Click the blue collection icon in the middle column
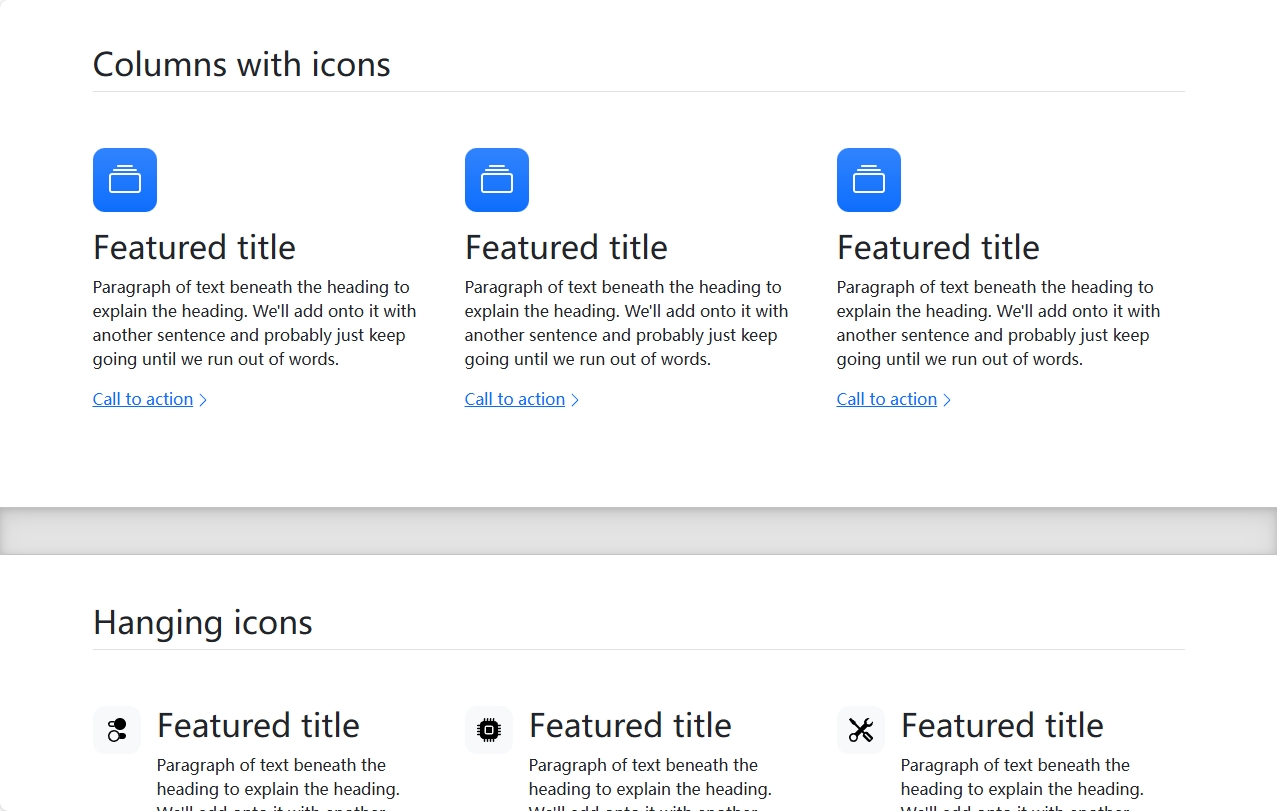The height and width of the screenshot is (811, 1277). point(497,180)
